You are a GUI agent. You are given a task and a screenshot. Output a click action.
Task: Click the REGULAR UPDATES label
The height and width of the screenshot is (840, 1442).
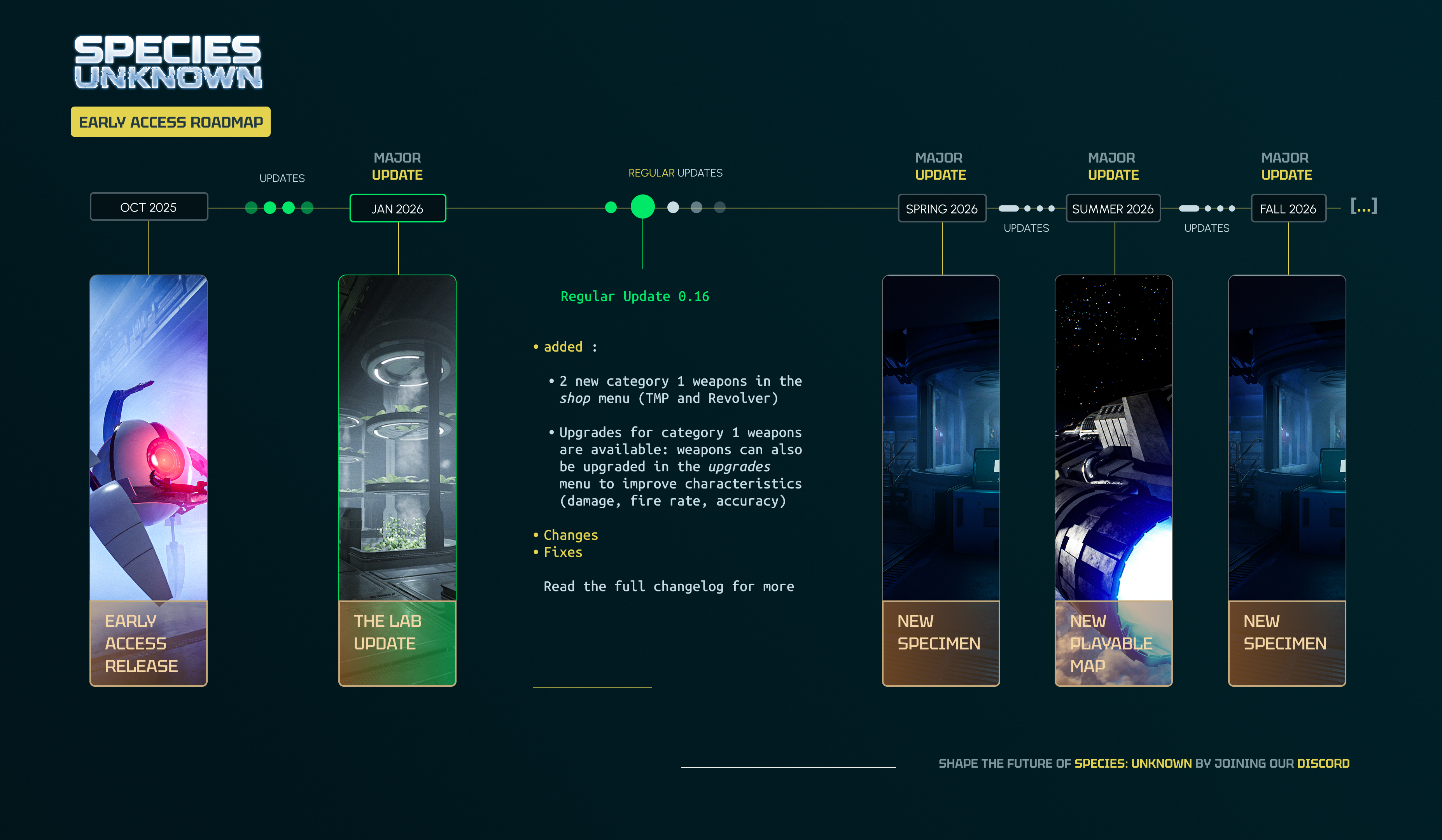675,173
